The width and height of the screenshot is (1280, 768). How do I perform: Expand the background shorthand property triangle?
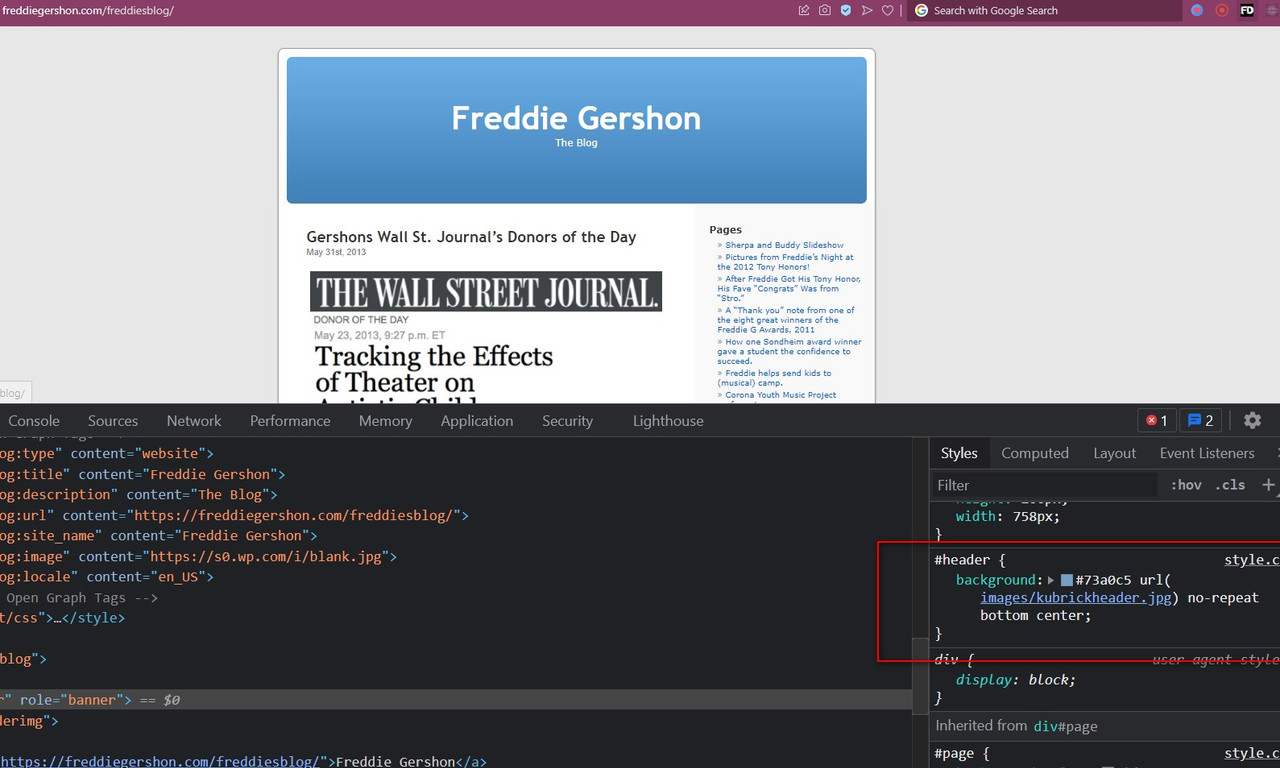1051,580
